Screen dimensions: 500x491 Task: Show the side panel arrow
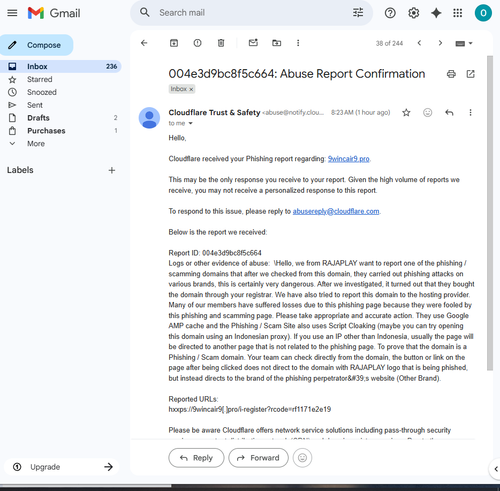click(x=495, y=469)
